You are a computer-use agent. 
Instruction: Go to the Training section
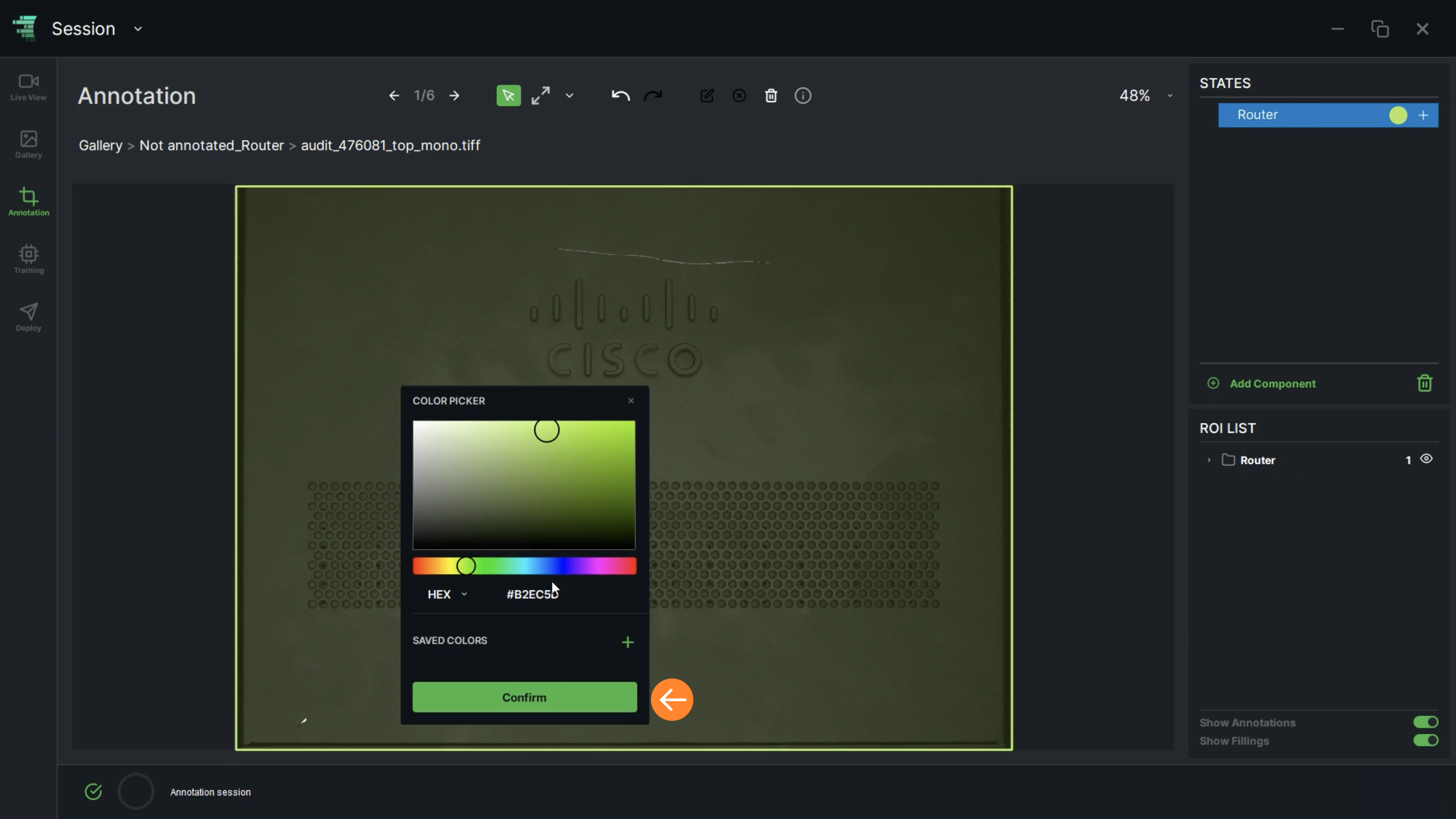[28, 260]
